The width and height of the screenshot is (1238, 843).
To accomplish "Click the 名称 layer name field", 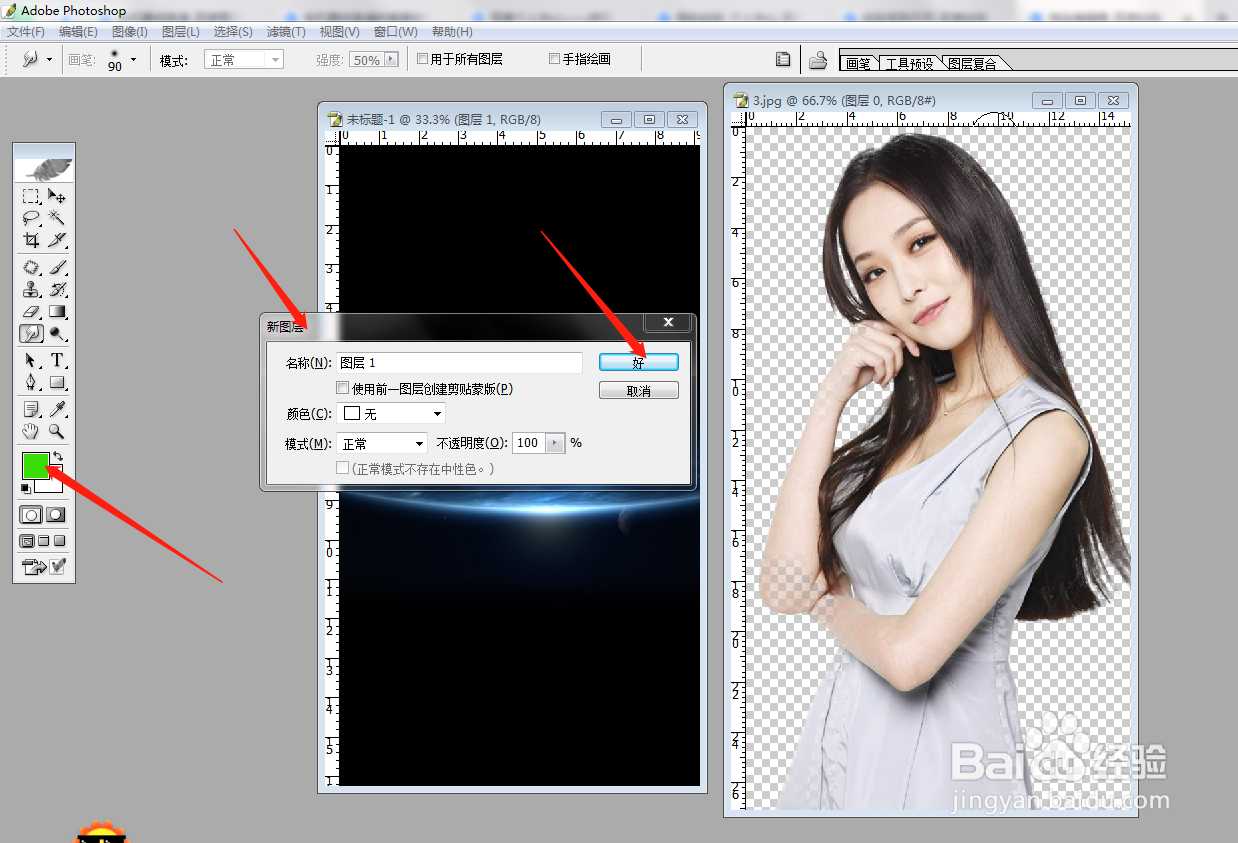I will click(459, 362).
